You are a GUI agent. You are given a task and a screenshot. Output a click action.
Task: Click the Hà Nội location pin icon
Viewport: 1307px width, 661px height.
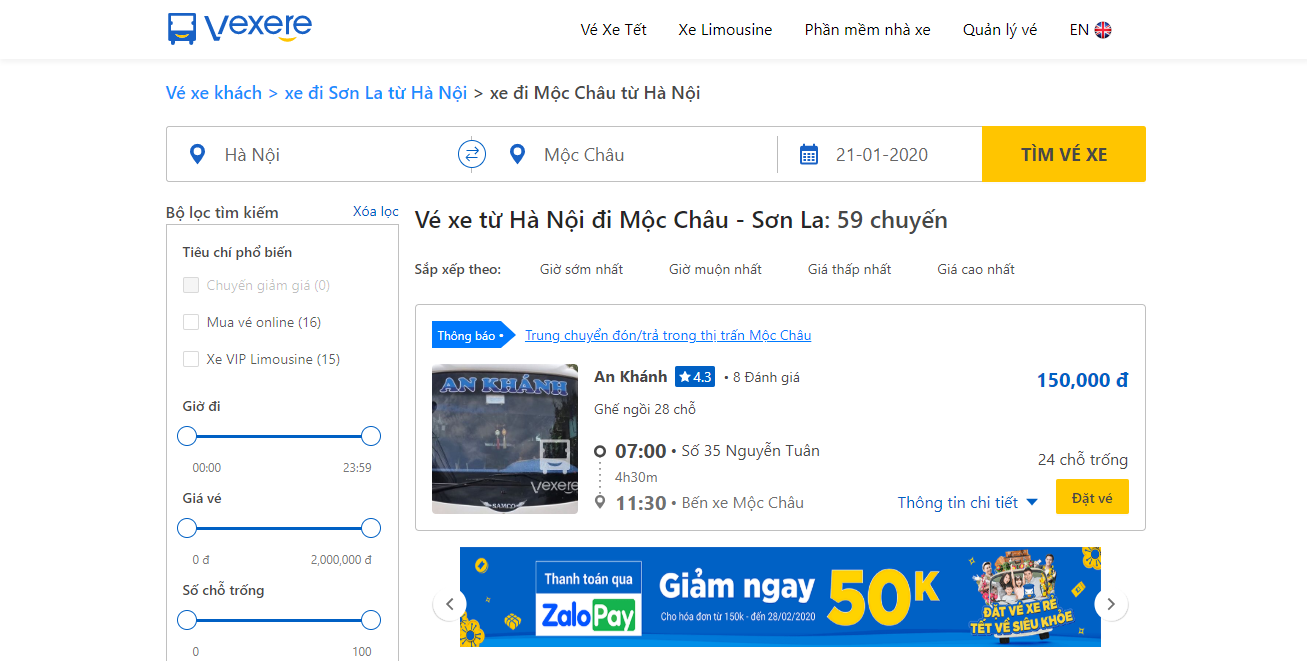tap(198, 154)
